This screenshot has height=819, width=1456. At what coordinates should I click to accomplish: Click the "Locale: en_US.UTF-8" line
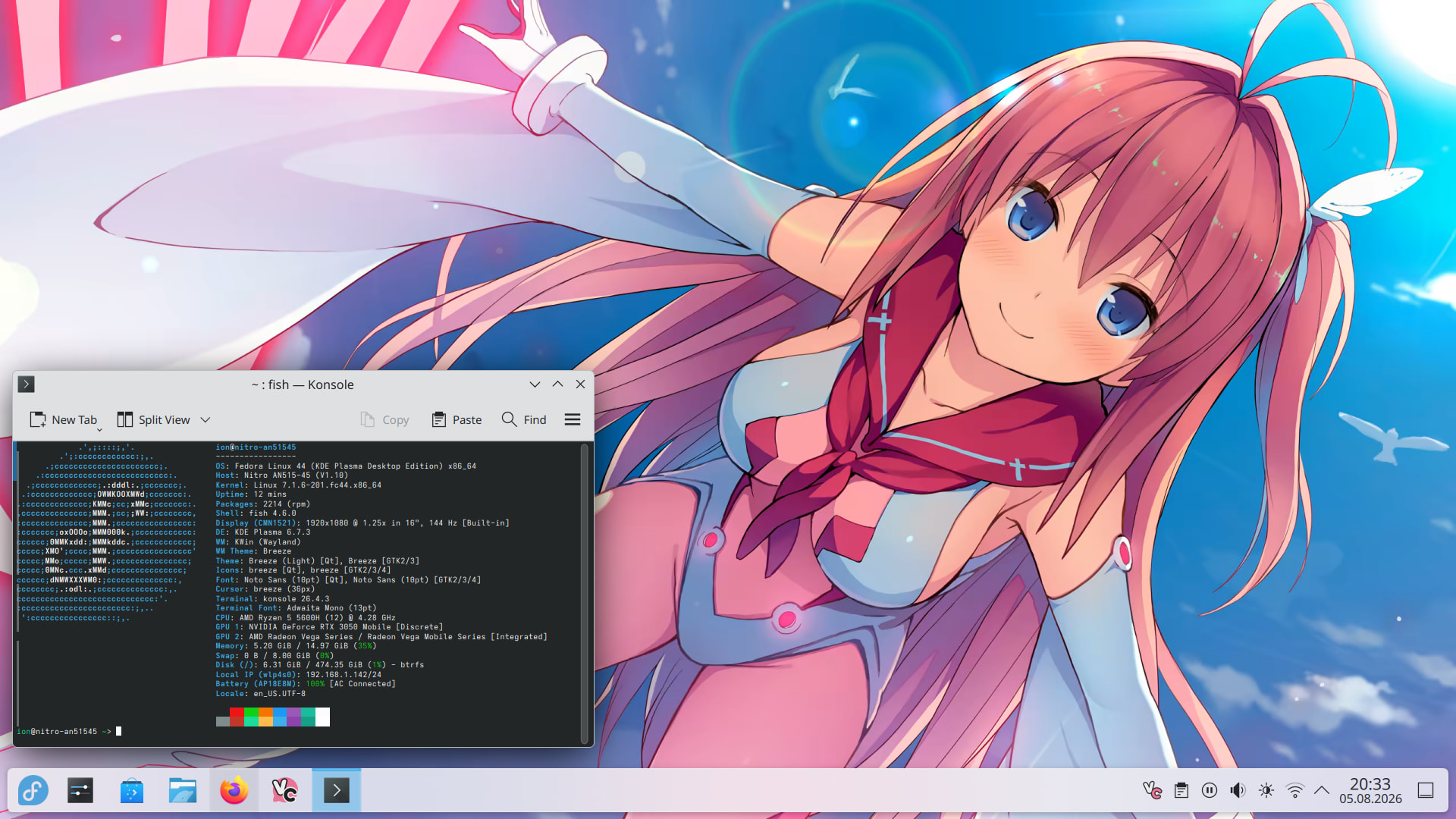click(260, 694)
